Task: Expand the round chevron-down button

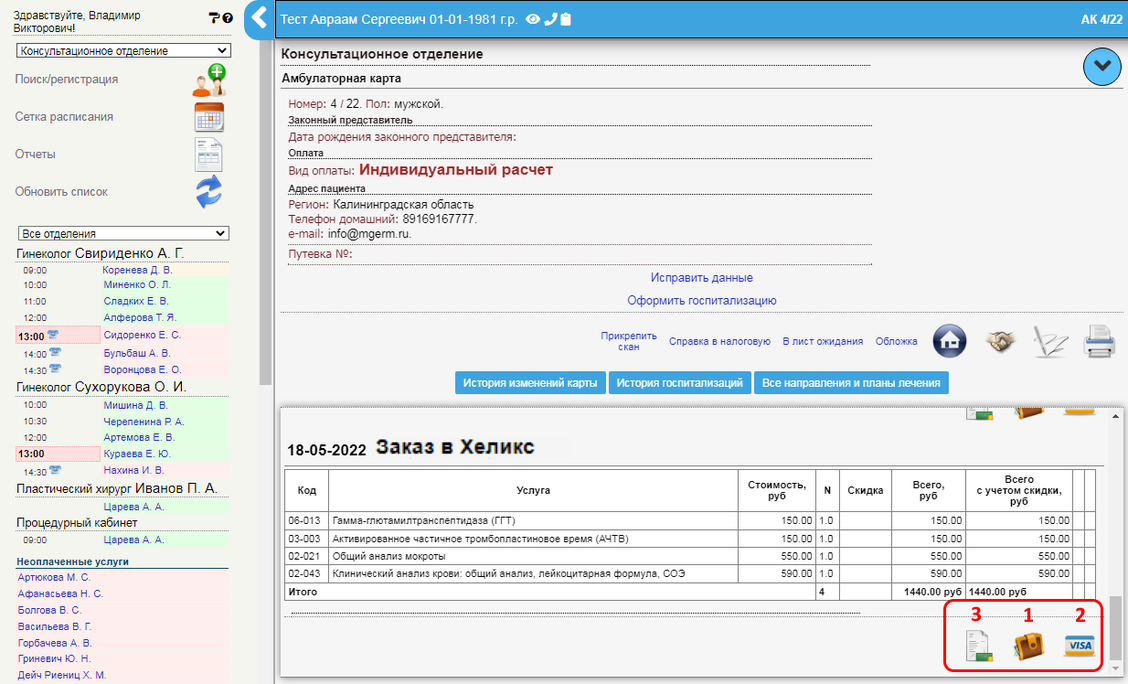Action: [x=1103, y=66]
